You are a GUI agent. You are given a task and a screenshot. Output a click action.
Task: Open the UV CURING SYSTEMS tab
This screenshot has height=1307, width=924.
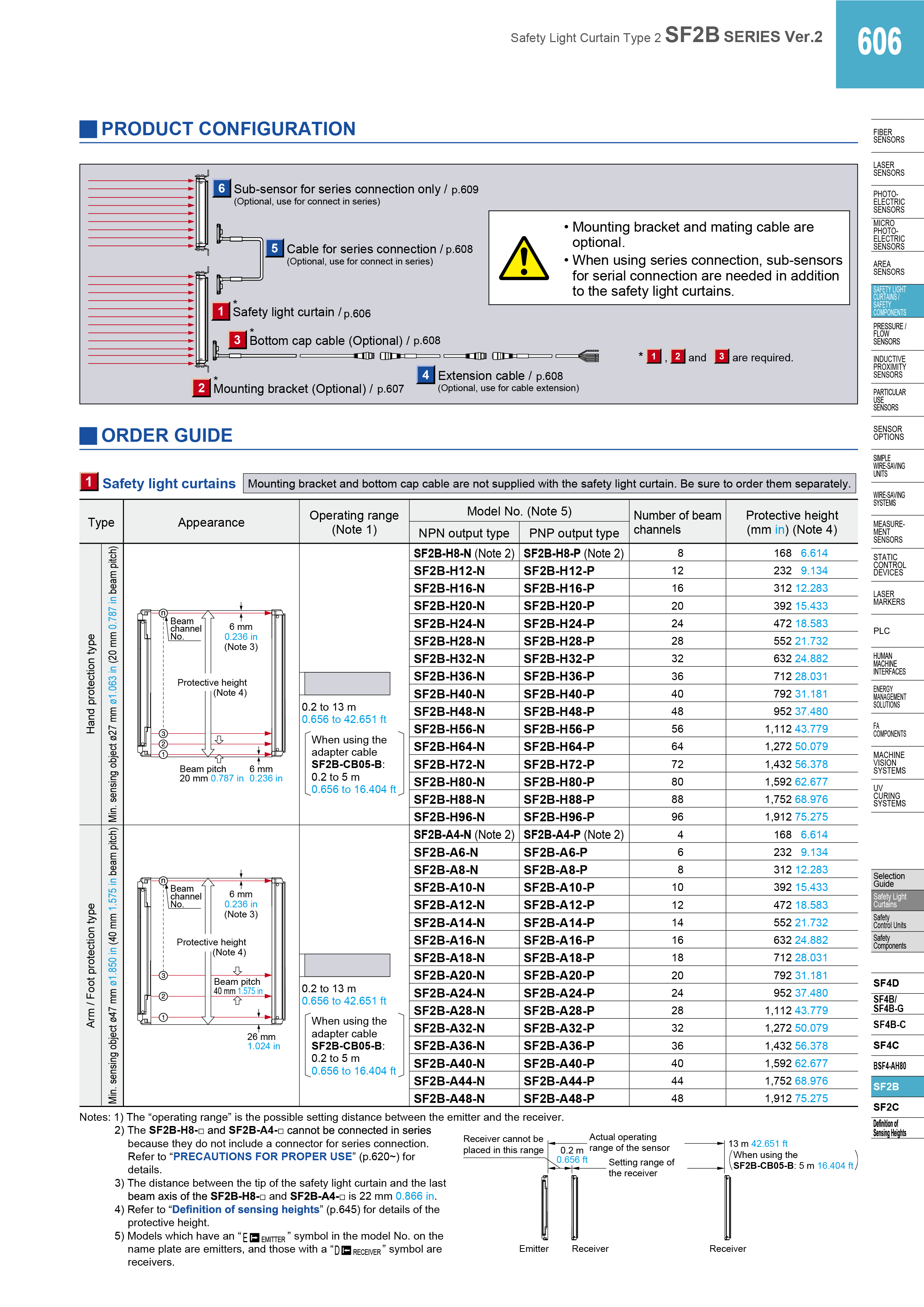click(x=897, y=796)
